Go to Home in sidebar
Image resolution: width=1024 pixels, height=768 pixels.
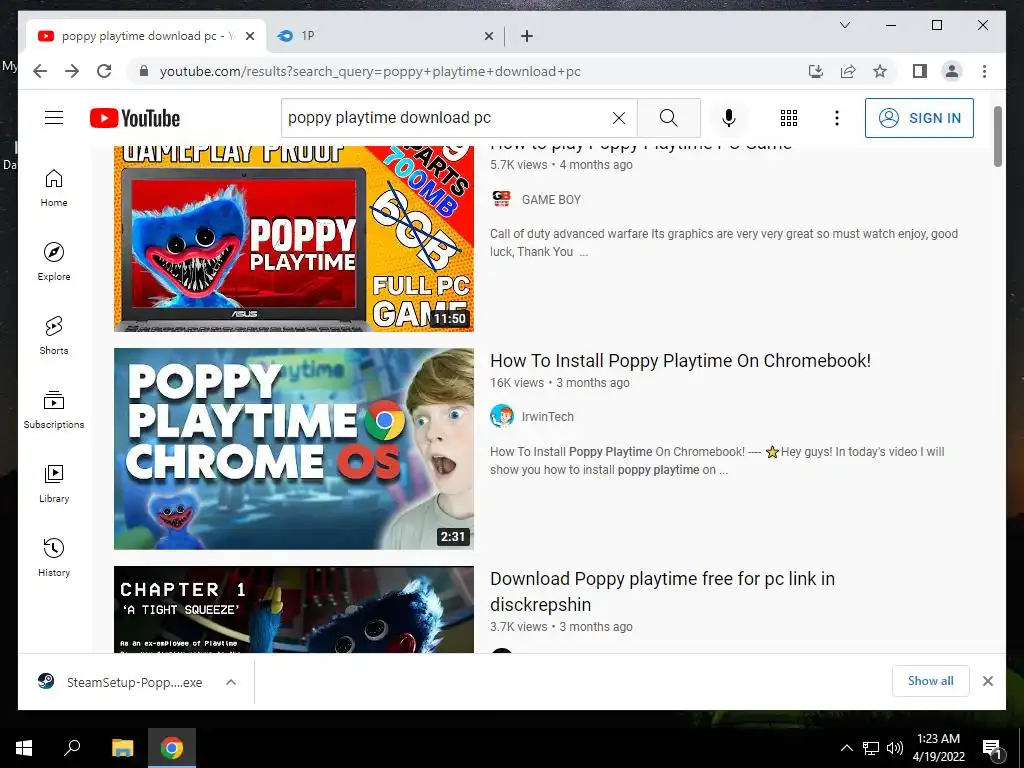pos(54,188)
